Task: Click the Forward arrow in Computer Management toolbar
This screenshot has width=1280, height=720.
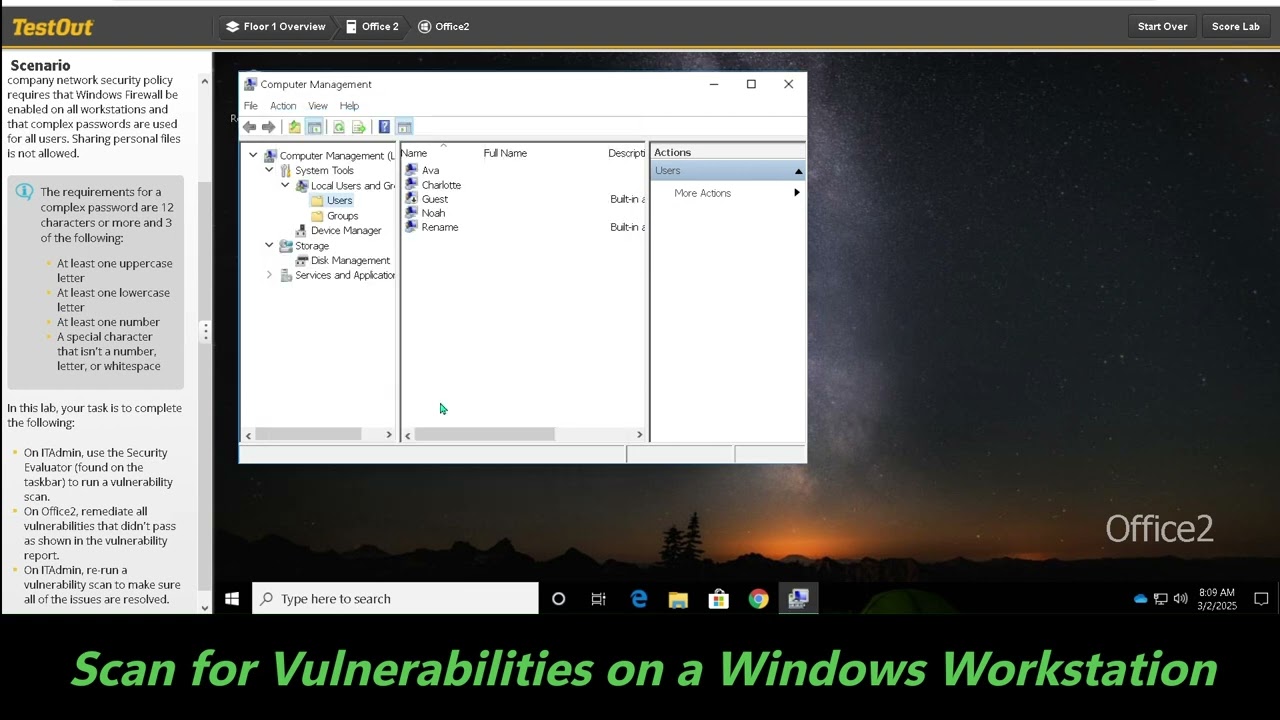Action: pos(268,127)
